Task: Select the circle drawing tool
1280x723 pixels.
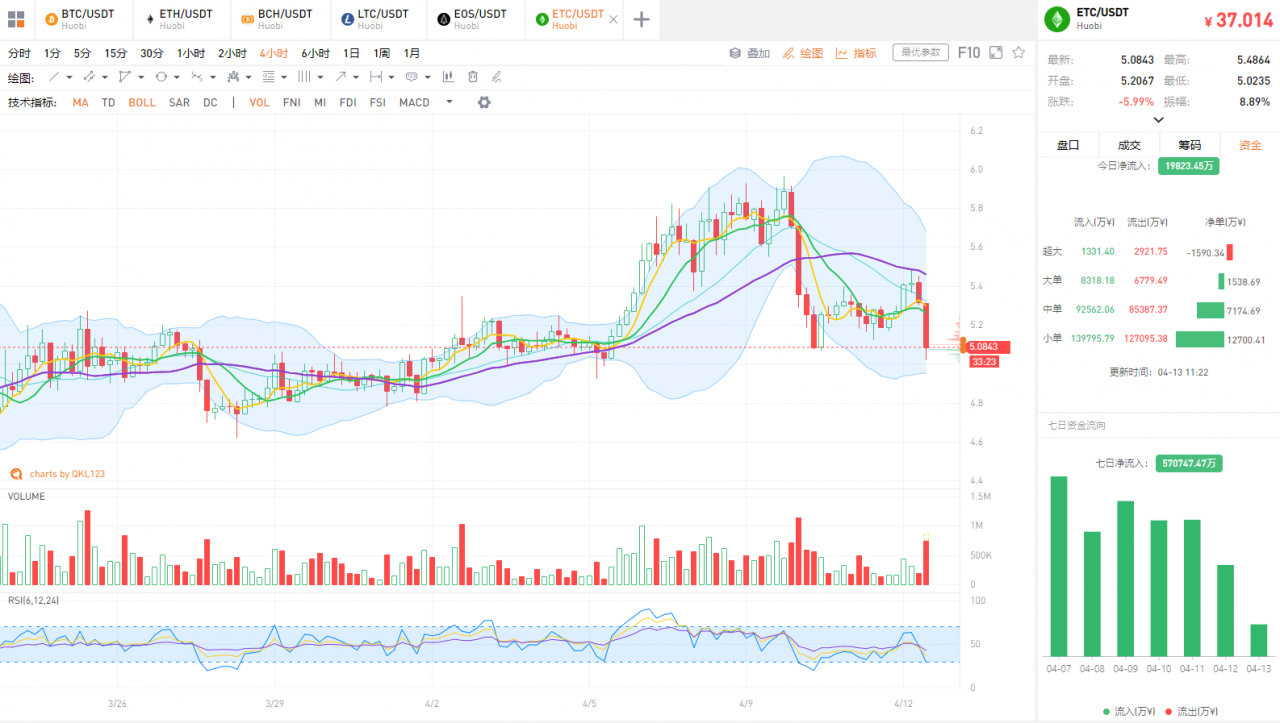Action: point(161,77)
